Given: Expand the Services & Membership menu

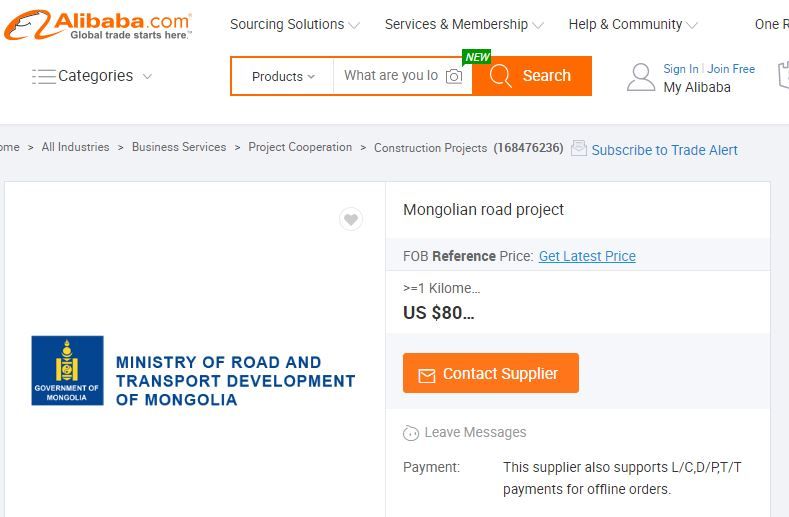Looking at the screenshot, I should click(x=464, y=24).
